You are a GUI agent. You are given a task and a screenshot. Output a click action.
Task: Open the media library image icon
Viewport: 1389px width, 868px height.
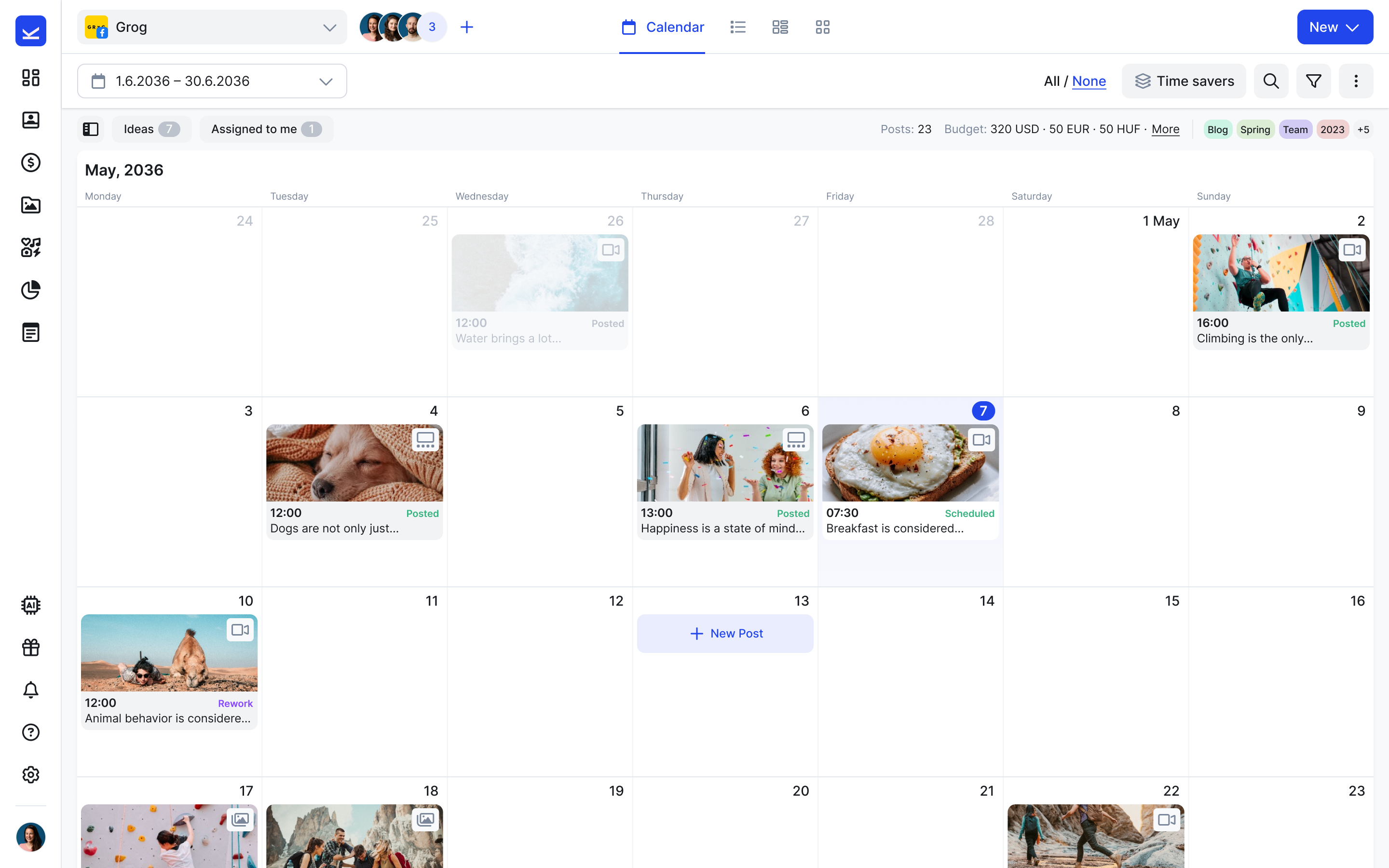tap(30, 205)
